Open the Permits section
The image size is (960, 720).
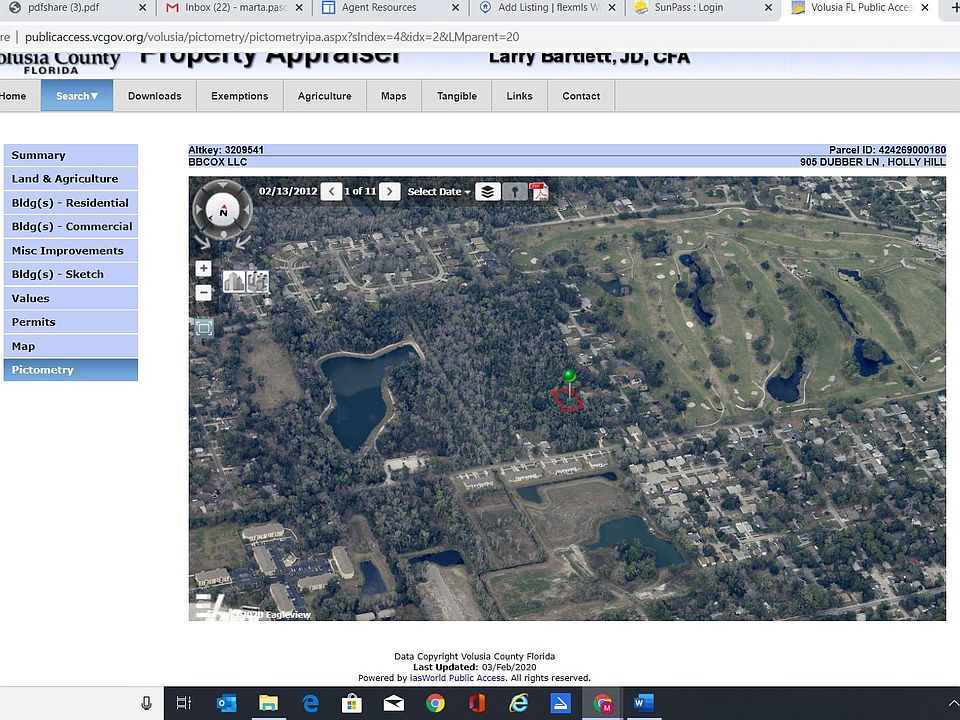click(x=70, y=322)
